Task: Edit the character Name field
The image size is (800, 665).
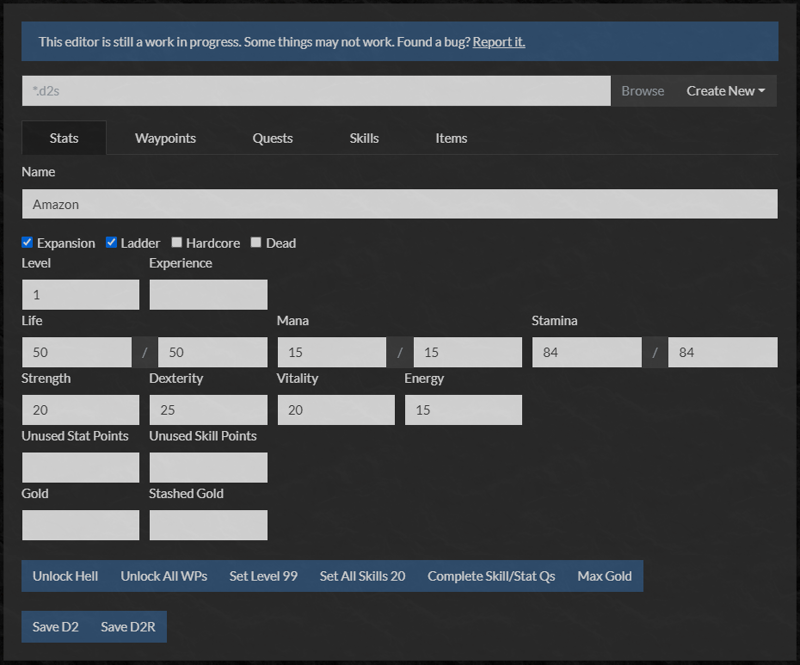Action: tap(400, 204)
